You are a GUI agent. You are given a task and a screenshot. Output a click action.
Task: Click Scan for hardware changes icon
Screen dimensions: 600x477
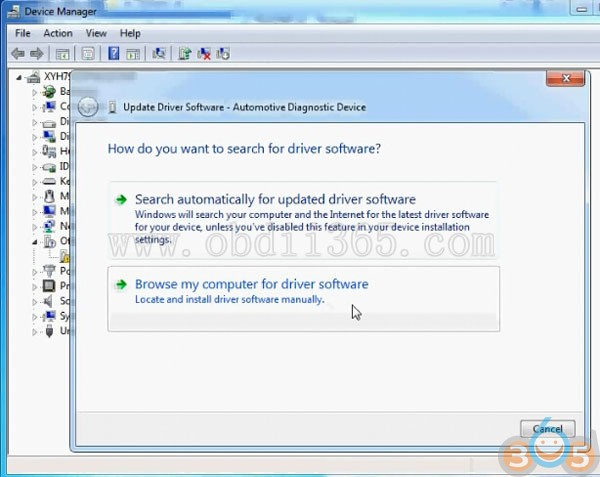(x=159, y=54)
